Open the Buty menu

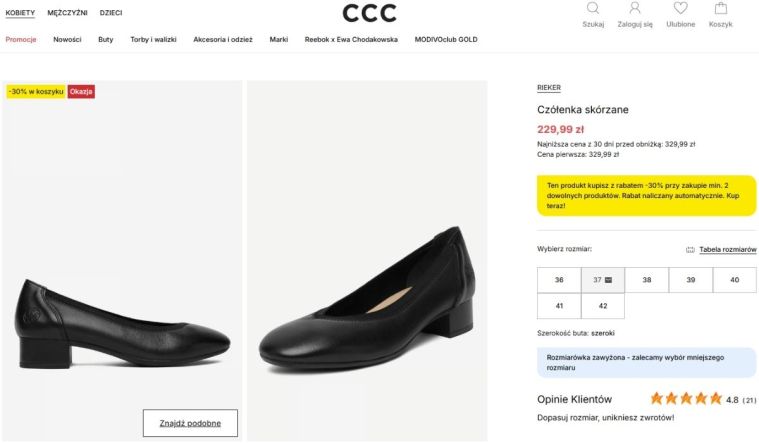[106, 40]
